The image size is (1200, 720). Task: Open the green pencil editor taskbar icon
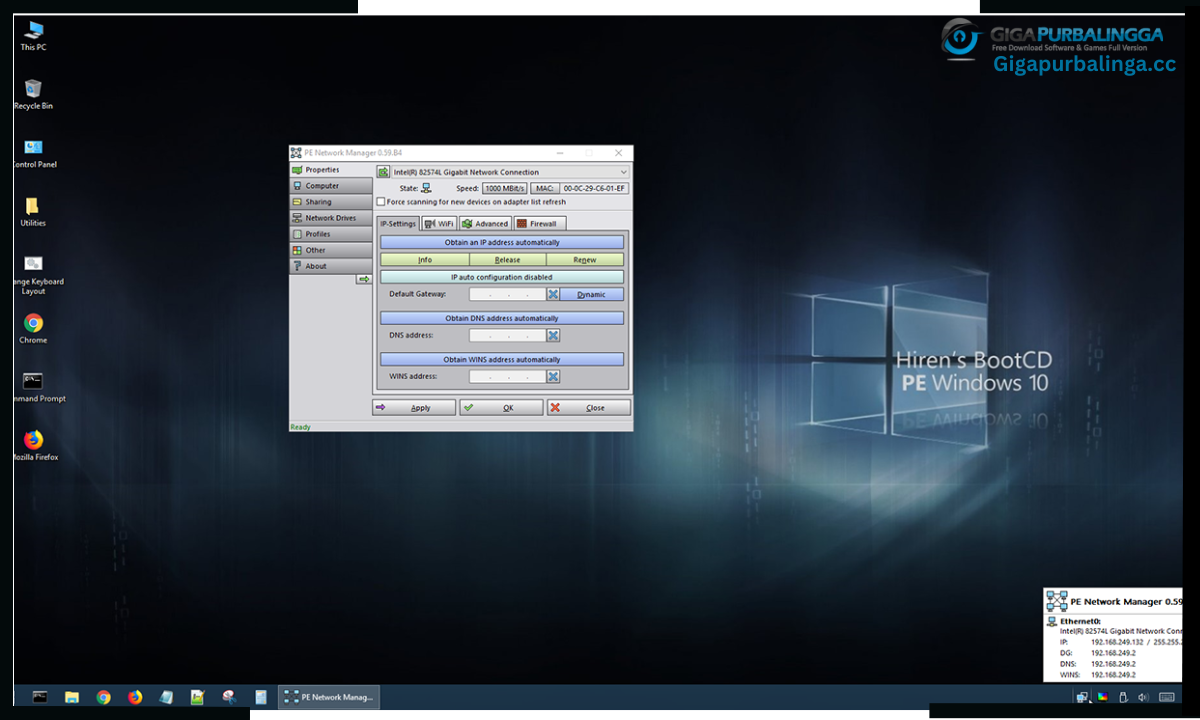(198, 697)
